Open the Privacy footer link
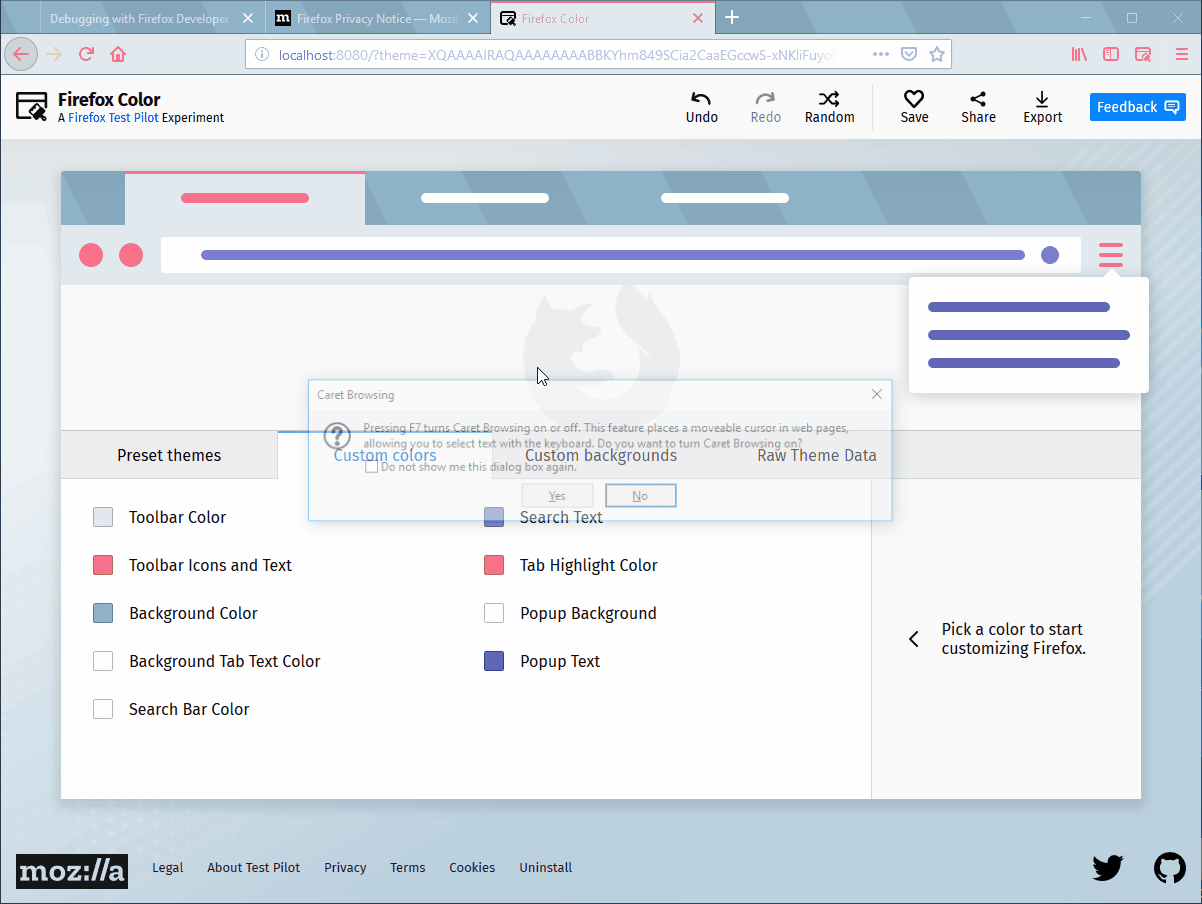The image size is (1202, 904). (x=345, y=867)
